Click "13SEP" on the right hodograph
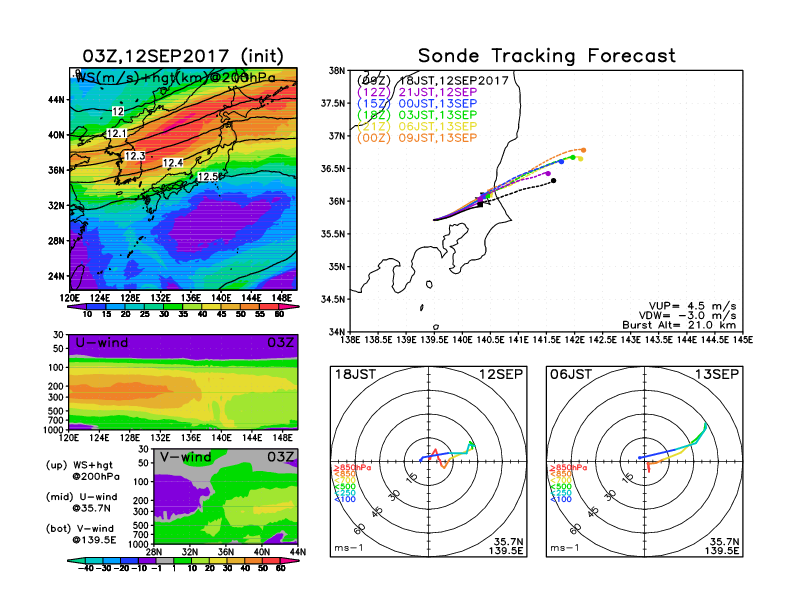This screenshot has width=792, height=612. coord(717,374)
